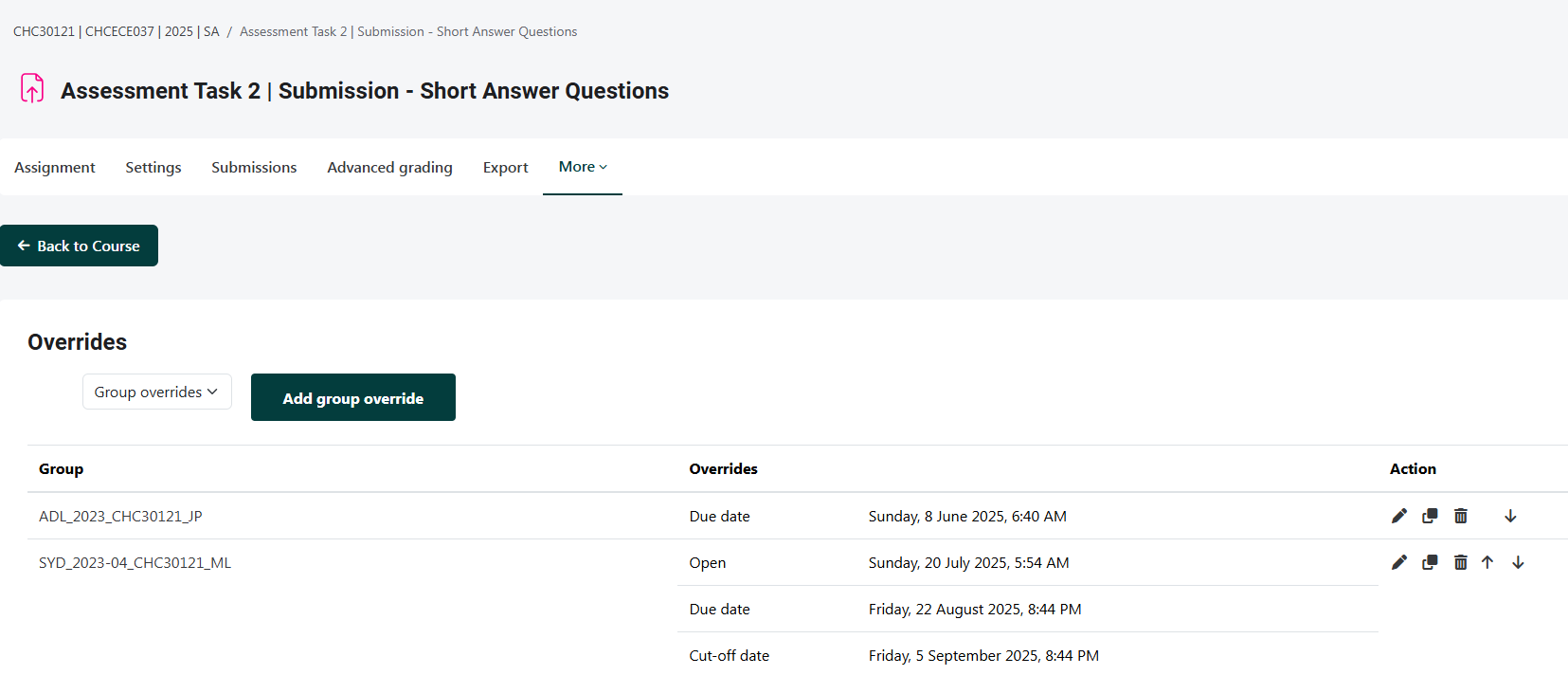Open the Settings tab
The width and height of the screenshot is (1568, 675).
coord(153,168)
